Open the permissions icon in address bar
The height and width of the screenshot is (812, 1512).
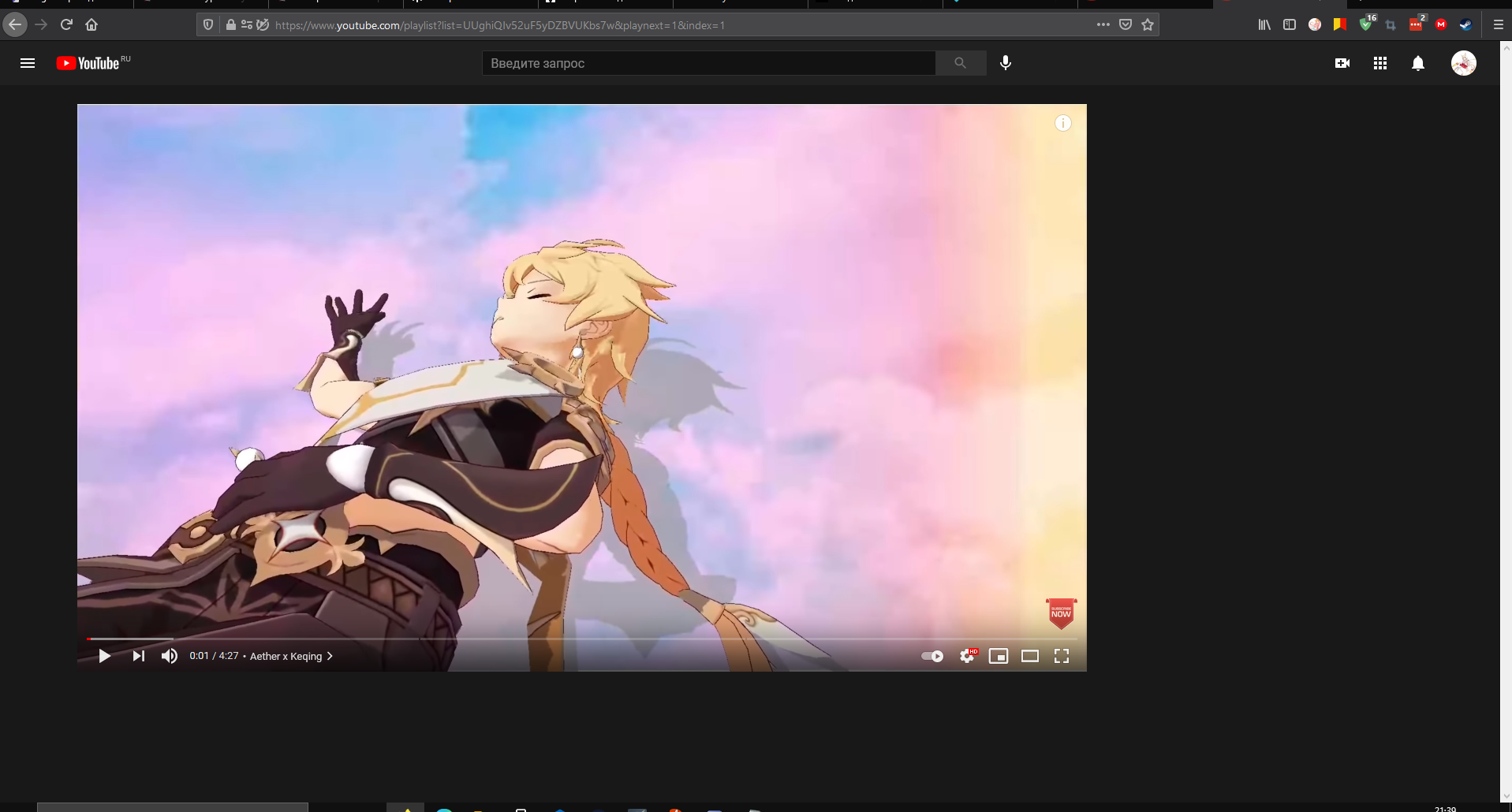pyautogui.click(x=247, y=24)
